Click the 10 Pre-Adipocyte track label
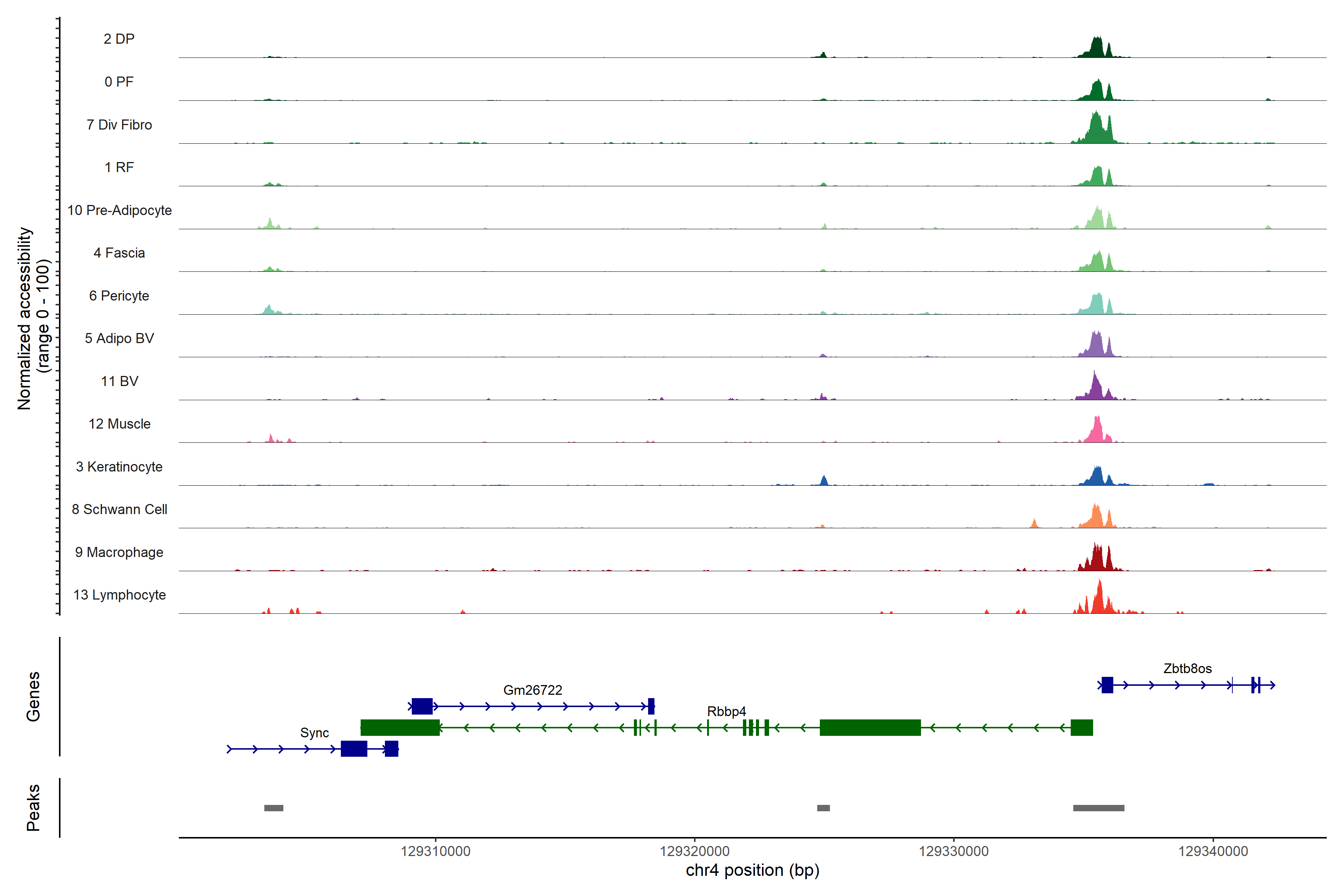 pyautogui.click(x=119, y=210)
